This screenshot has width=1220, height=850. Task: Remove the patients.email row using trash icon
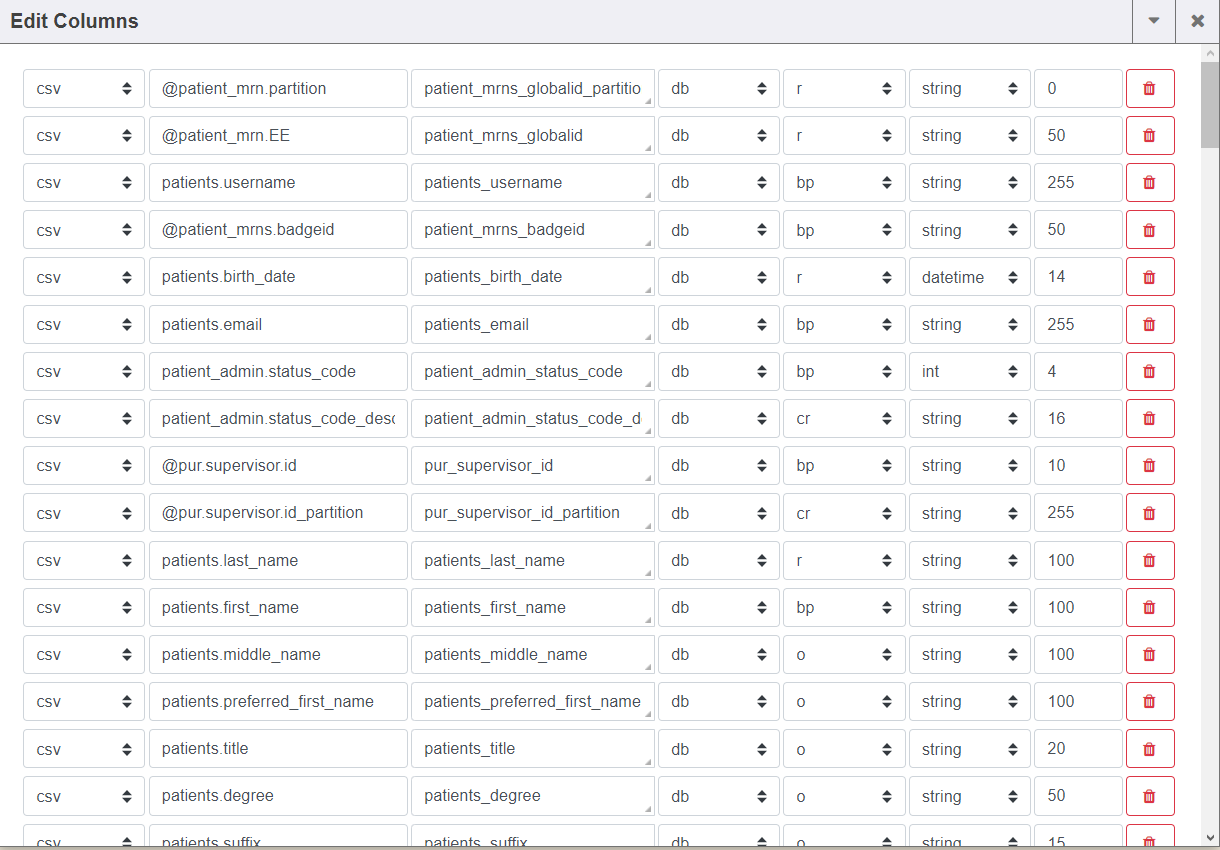tap(1149, 324)
